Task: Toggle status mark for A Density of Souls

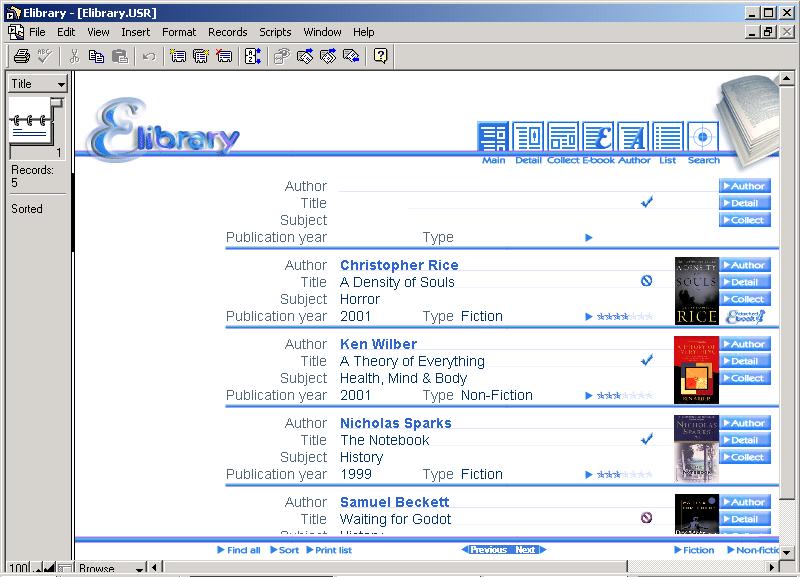Action: (646, 281)
